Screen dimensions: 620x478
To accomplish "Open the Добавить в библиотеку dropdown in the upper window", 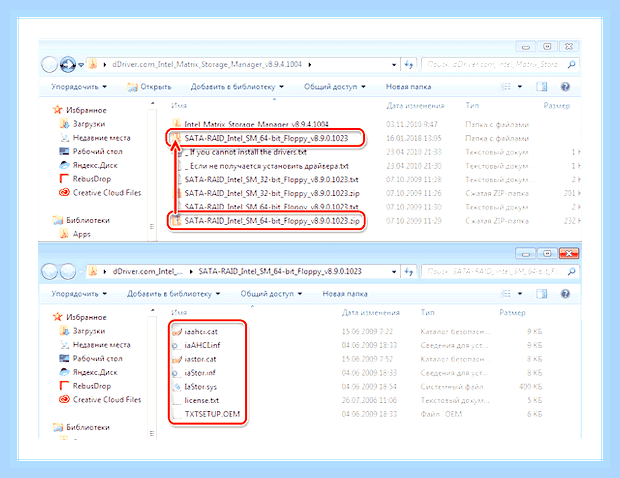I will (x=237, y=87).
